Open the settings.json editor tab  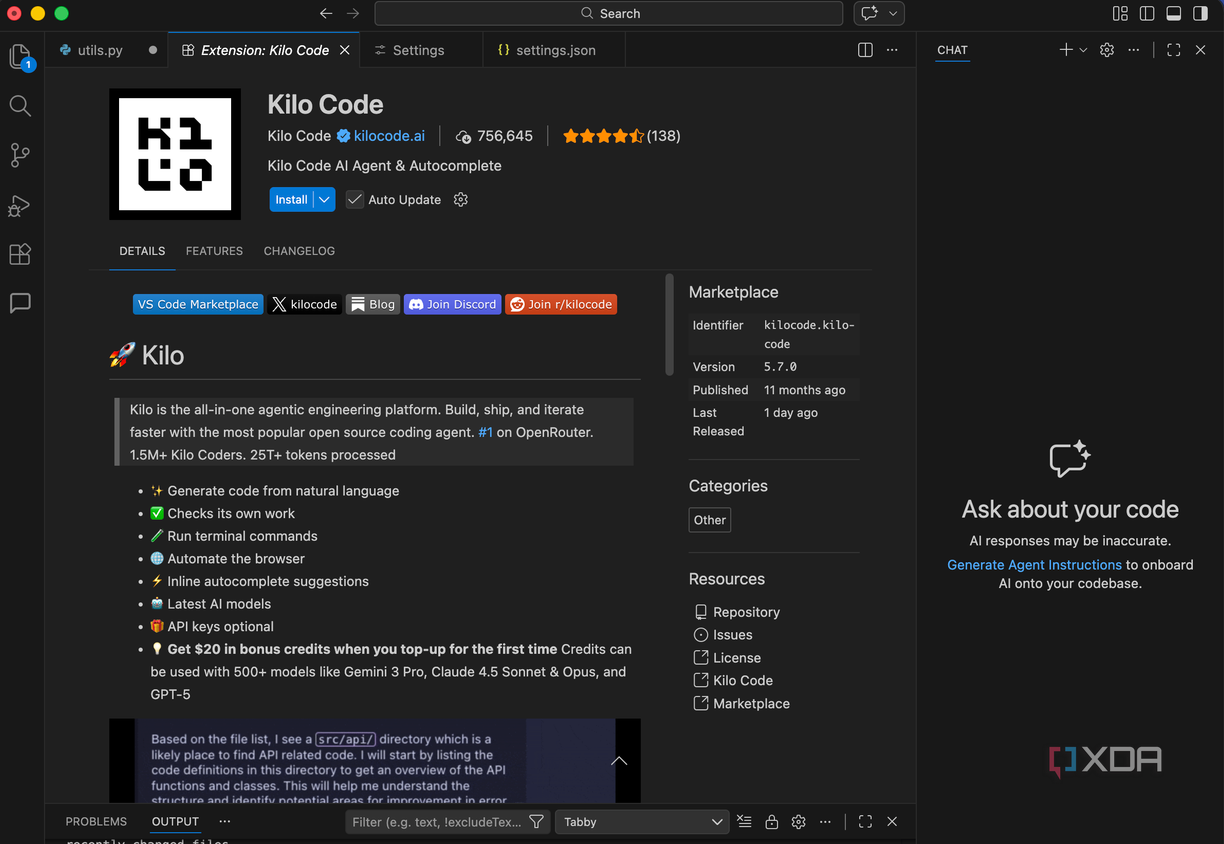[555, 50]
